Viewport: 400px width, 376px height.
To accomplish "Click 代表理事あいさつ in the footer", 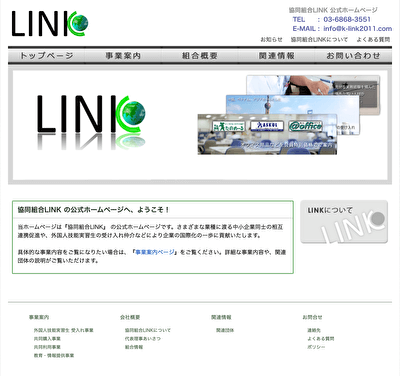I will coord(143,339).
